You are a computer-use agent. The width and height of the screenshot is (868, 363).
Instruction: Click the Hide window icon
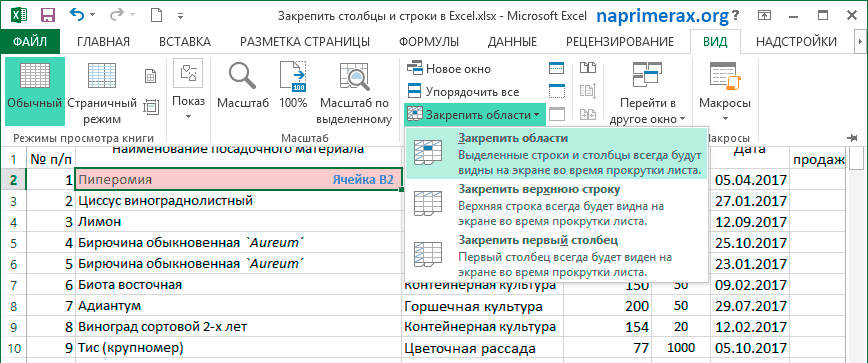point(556,91)
